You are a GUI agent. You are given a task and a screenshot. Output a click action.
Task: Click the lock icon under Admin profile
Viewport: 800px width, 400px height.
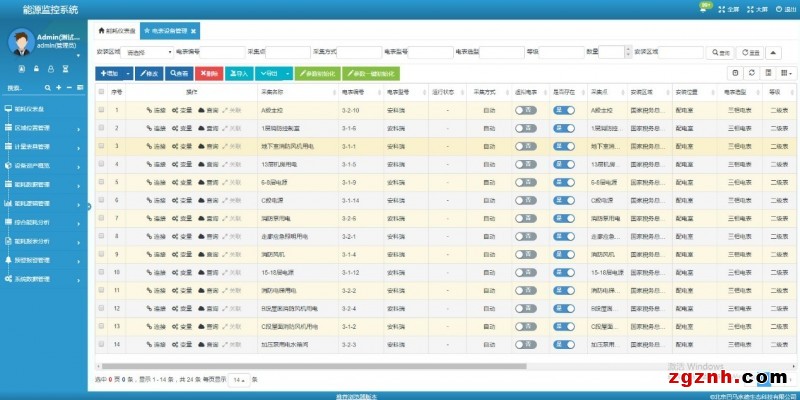[37, 69]
